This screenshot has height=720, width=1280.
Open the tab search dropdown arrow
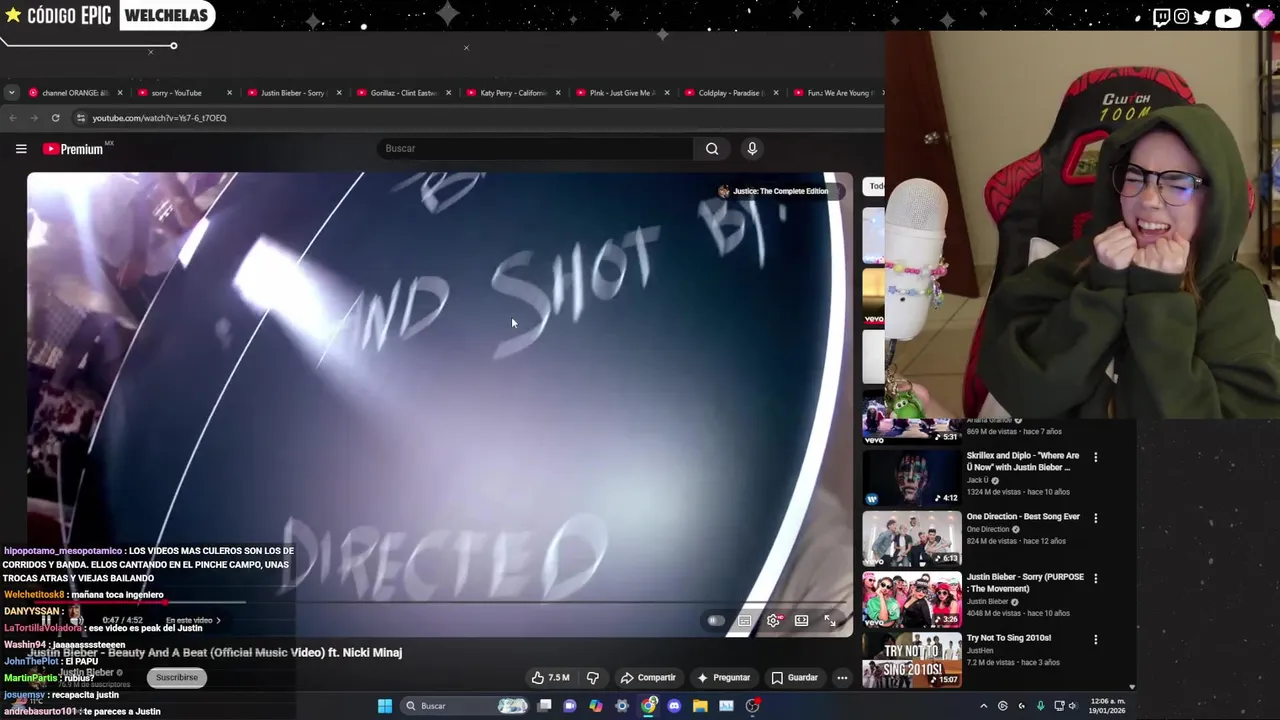pyautogui.click(x=11, y=93)
